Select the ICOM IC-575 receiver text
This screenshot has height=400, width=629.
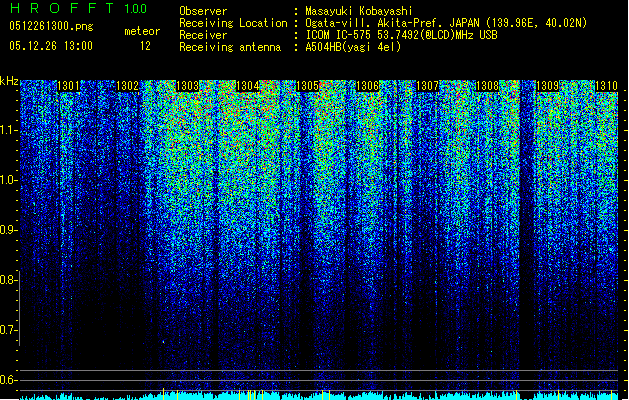401,35
